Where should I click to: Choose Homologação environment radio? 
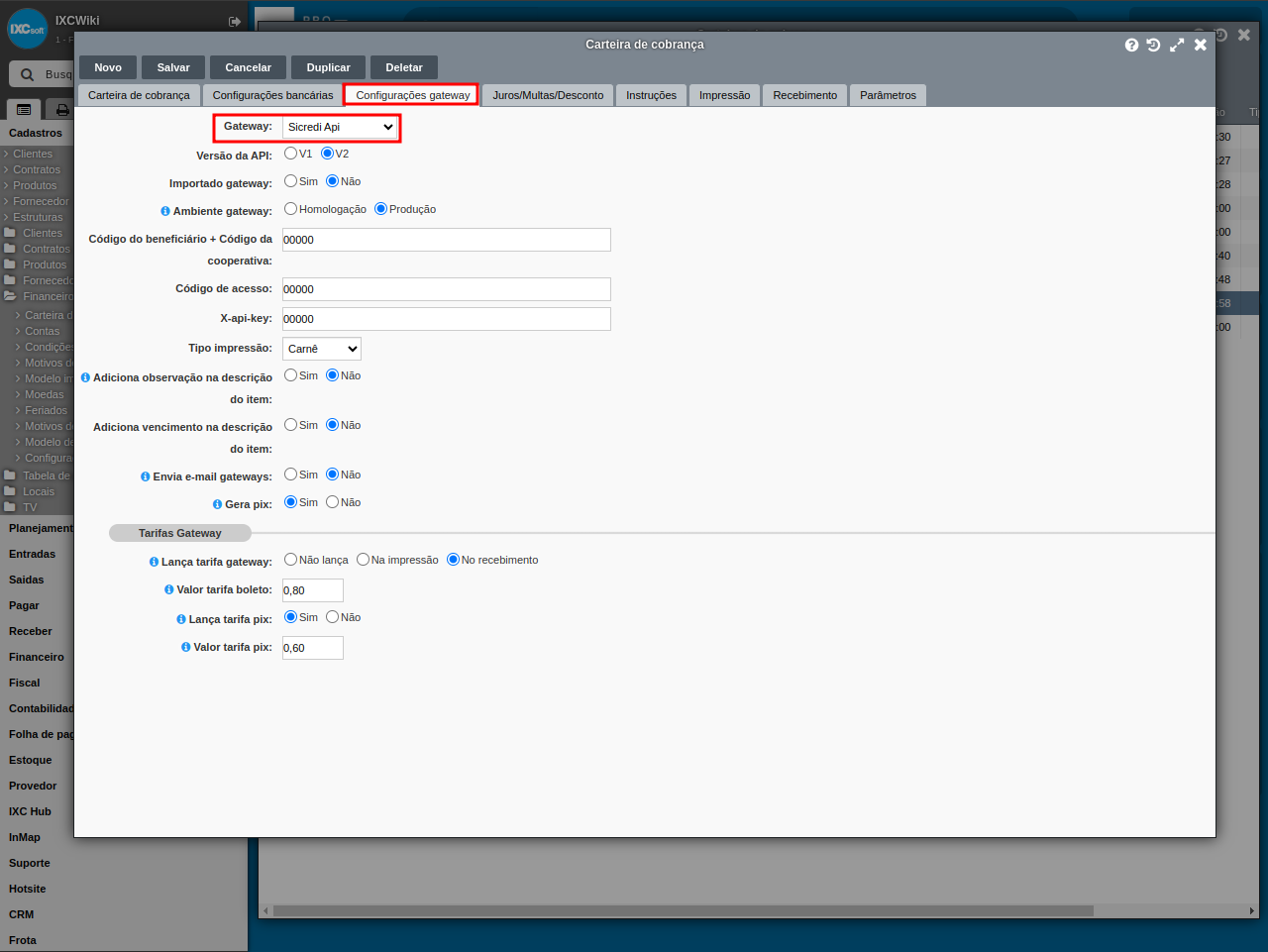(x=290, y=209)
